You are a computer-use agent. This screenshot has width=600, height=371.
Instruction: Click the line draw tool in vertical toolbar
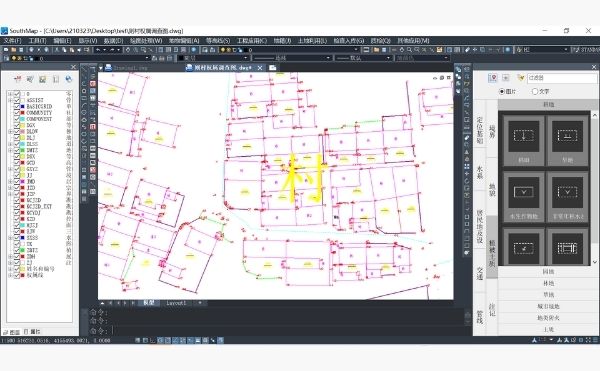click(84, 70)
